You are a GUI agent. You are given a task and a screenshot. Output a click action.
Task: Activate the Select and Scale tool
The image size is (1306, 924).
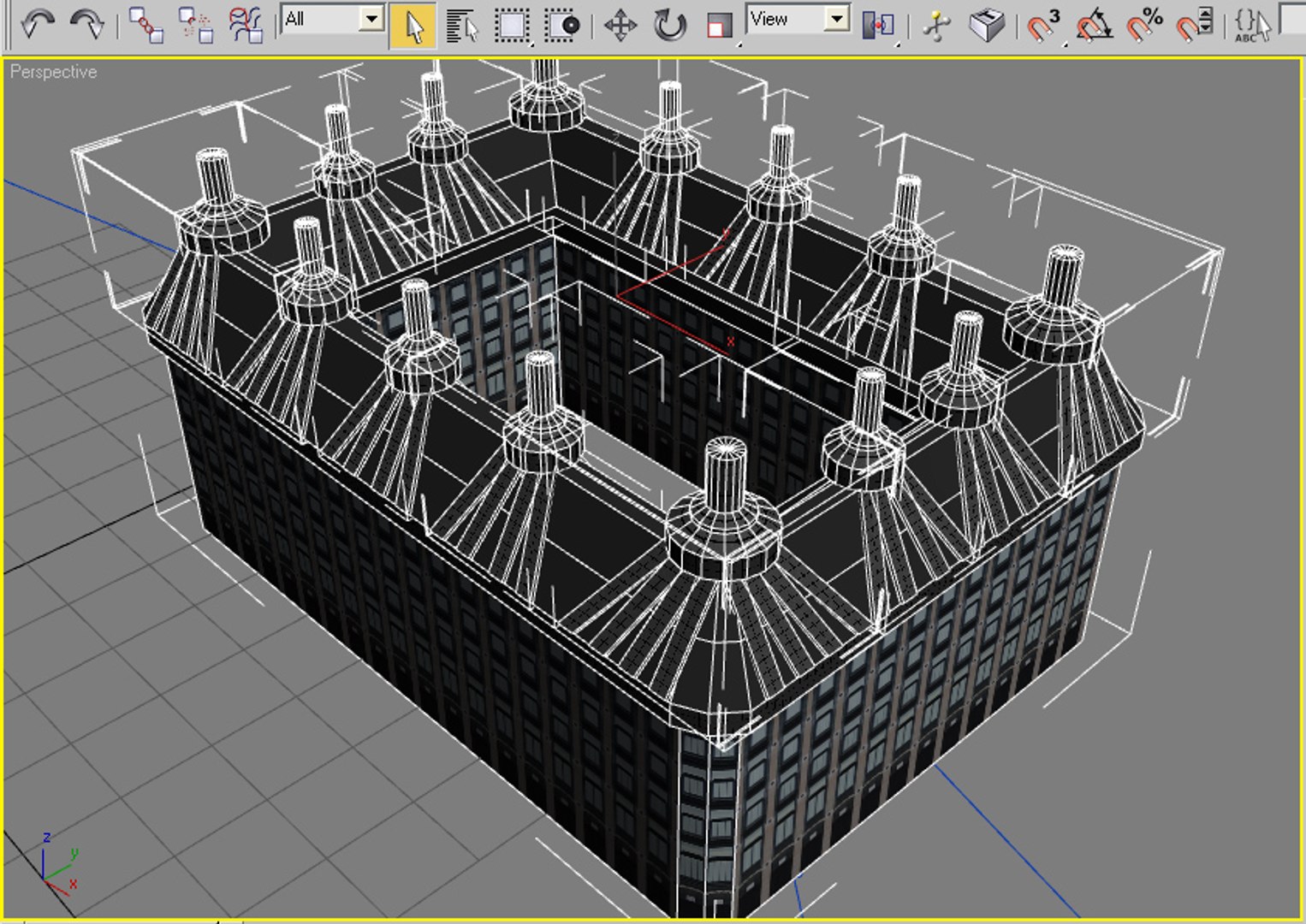tap(720, 25)
